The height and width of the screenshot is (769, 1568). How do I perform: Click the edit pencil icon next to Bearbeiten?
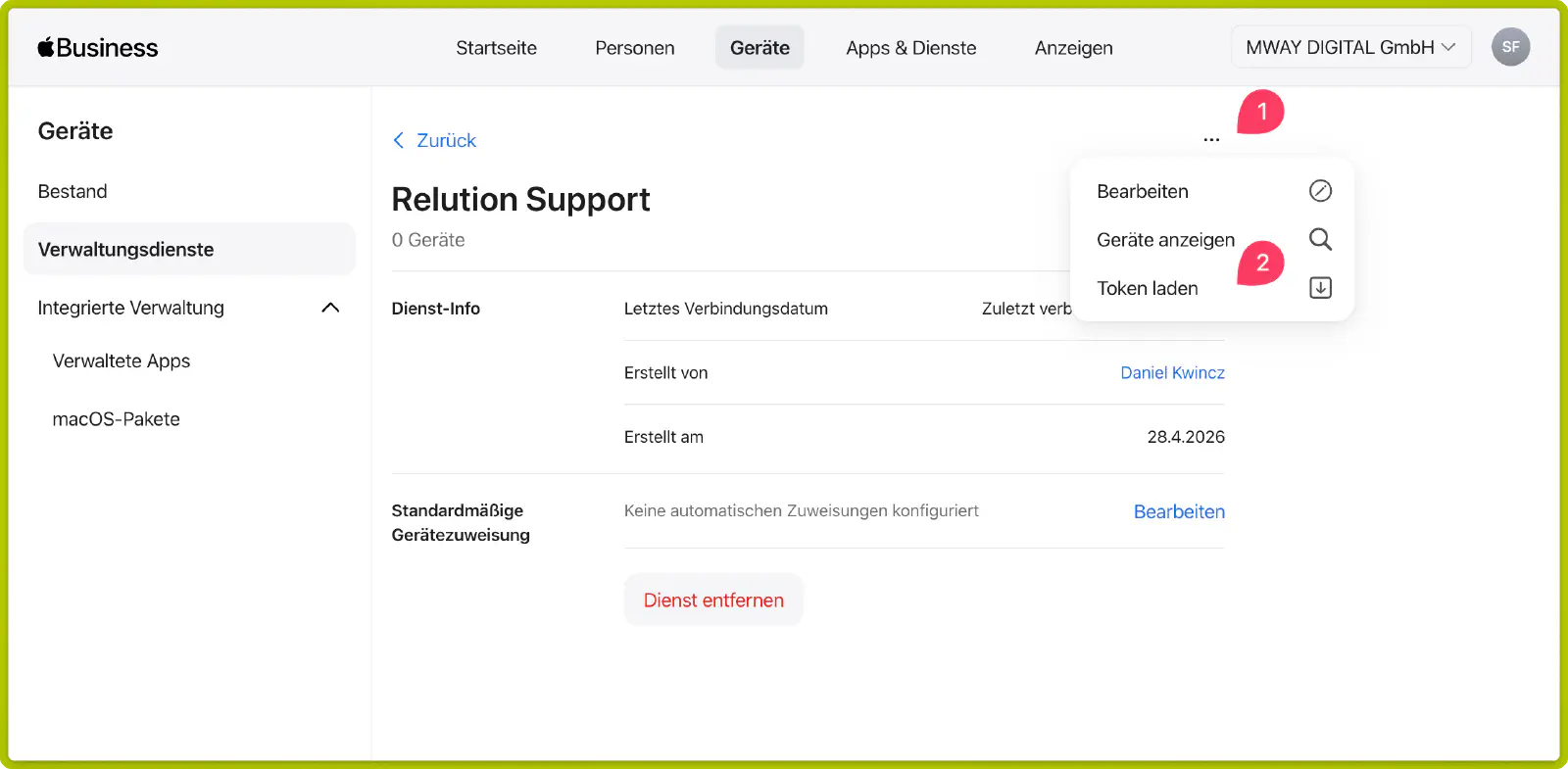click(x=1320, y=191)
